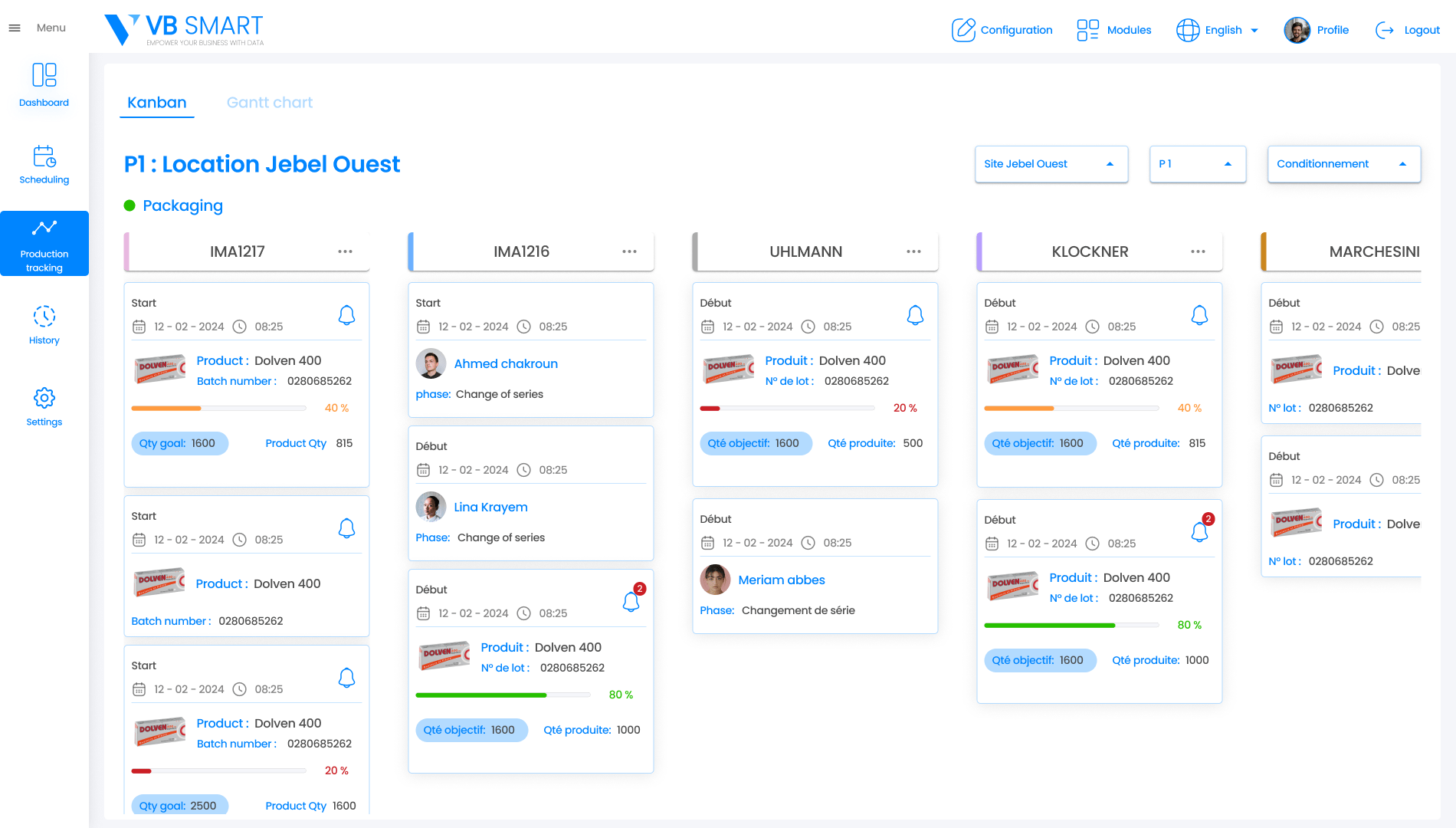Open the History section
1456x828 pixels.
tap(44, 325)
